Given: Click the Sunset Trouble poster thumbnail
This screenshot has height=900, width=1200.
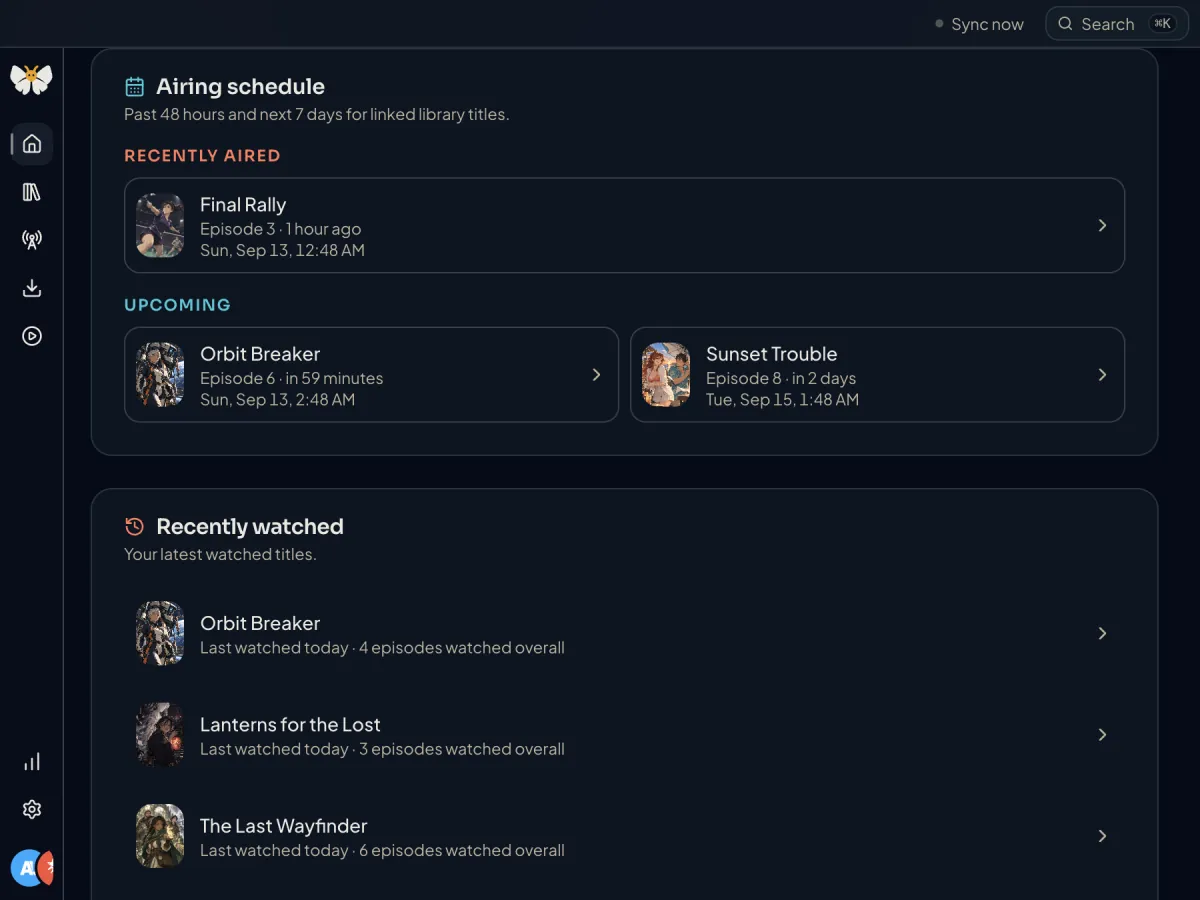Looking at the screenshot, I should [x=666, y=375].
